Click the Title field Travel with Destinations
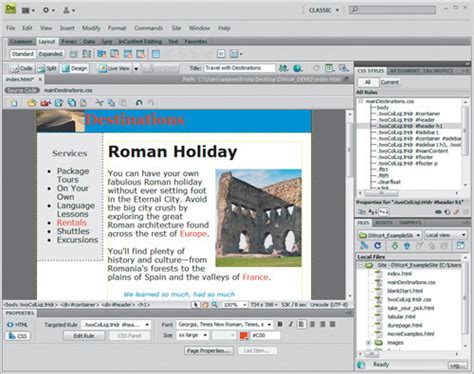 (240, 68)
